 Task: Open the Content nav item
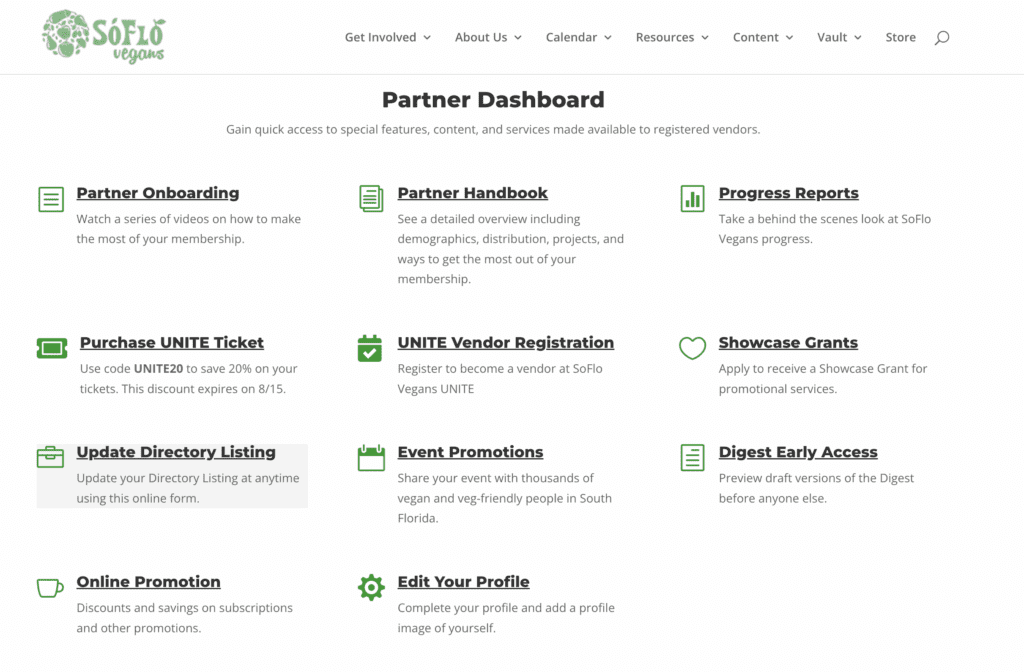756,37
